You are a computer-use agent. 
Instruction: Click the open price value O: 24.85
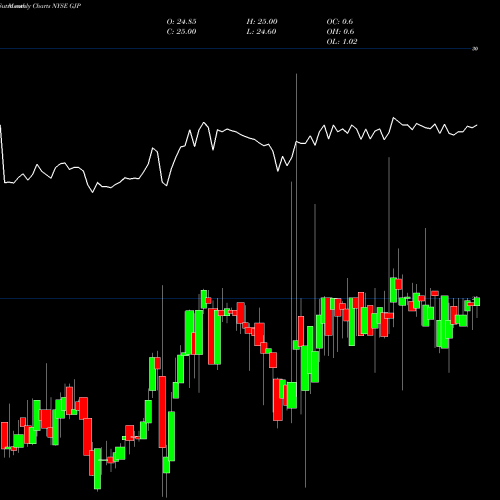pyautogui.click(x=181, y=22)
